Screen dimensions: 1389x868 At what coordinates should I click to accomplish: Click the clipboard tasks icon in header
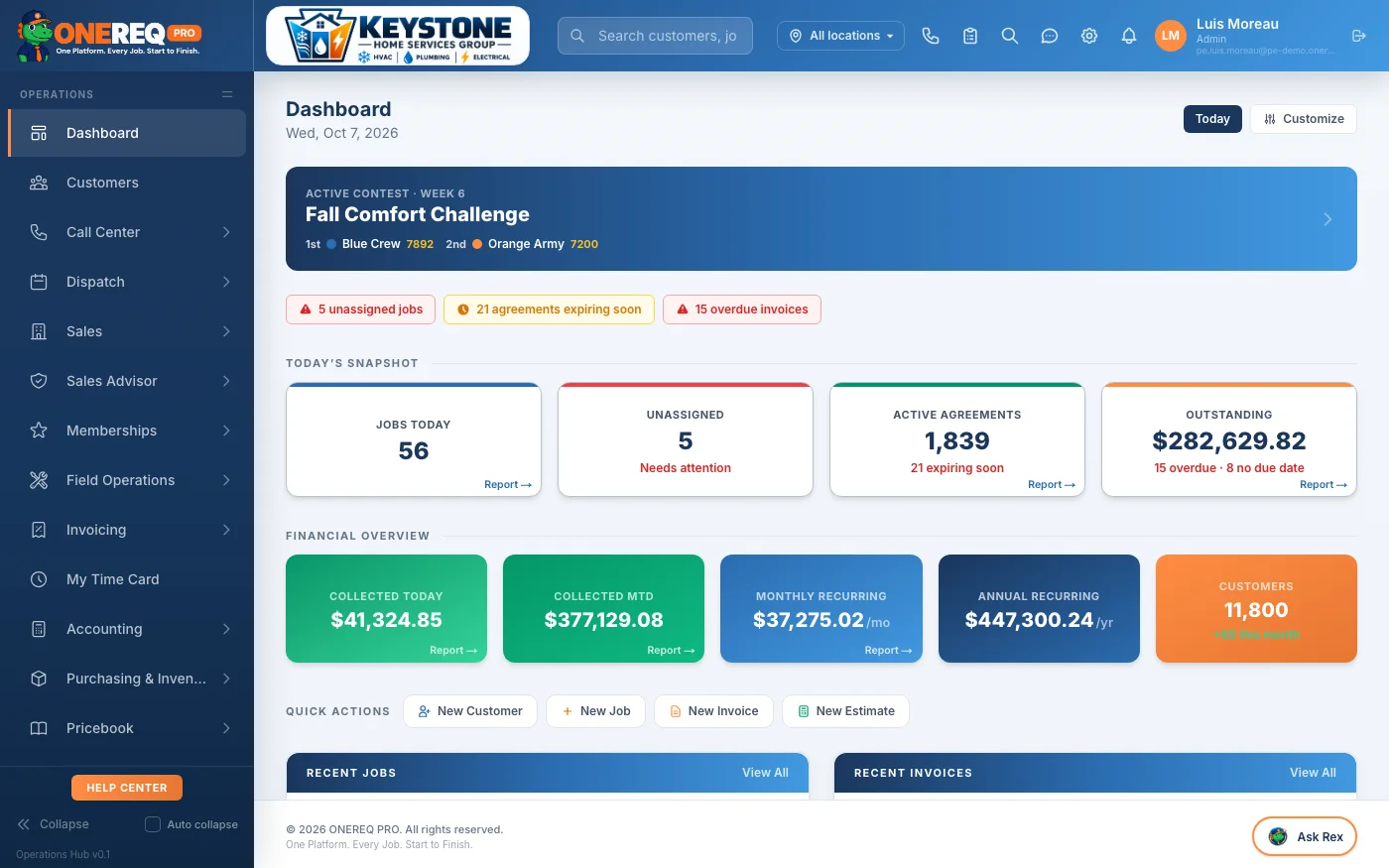point(970,36)
